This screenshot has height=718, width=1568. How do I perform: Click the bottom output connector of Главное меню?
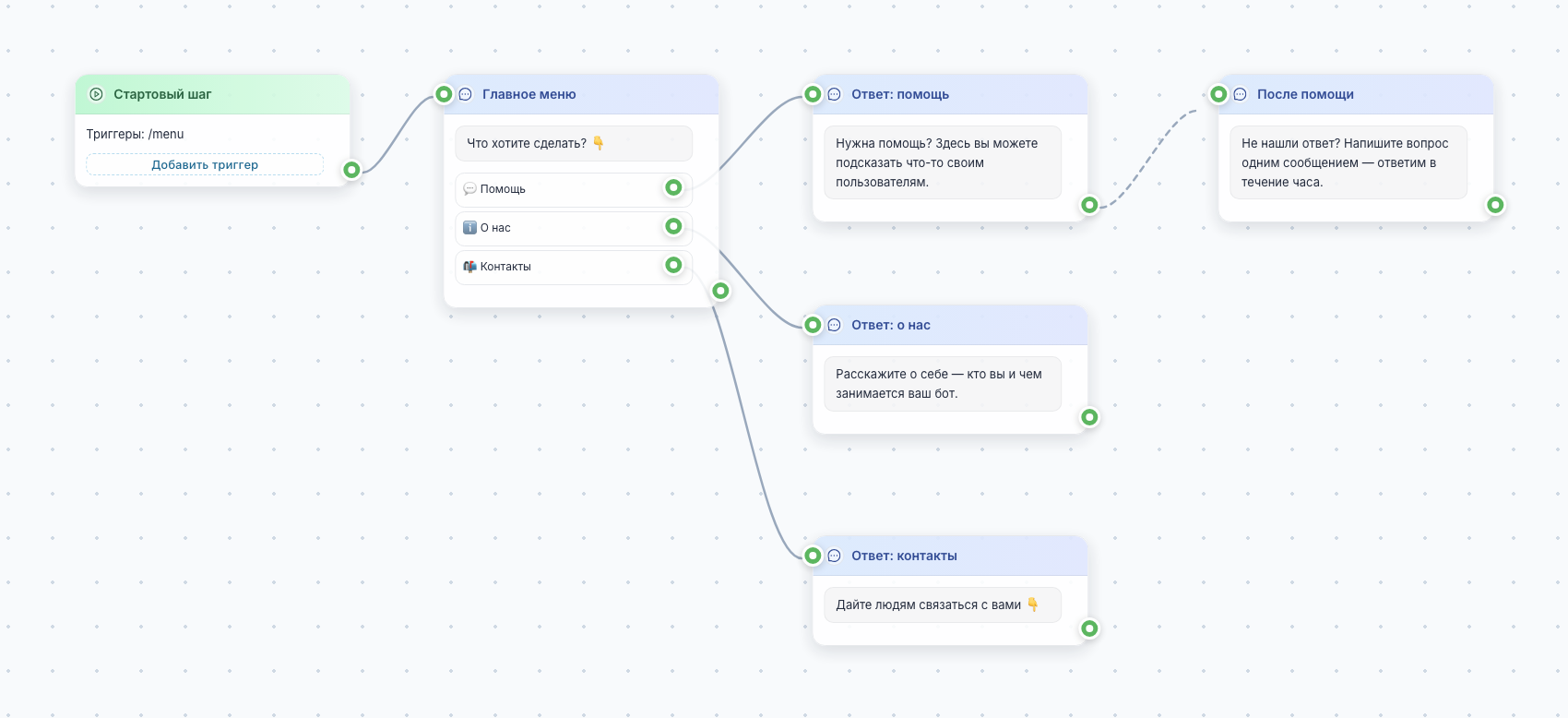tap(720, 291)
